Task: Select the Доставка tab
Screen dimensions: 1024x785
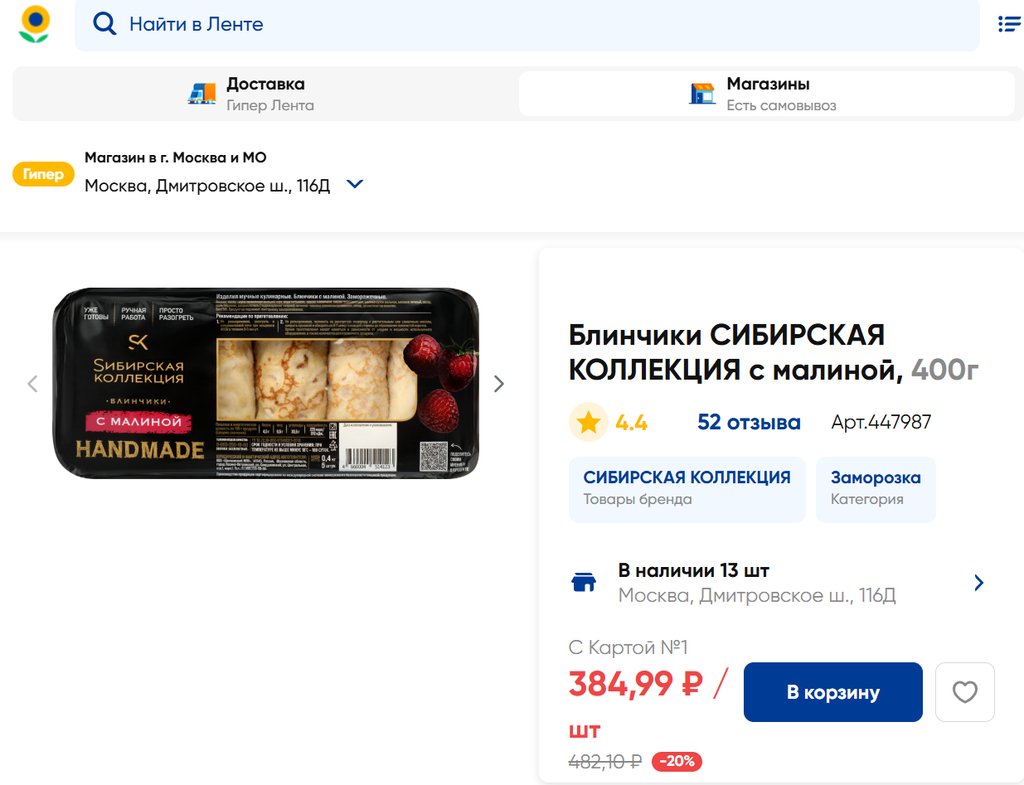Action: [266, 94]
